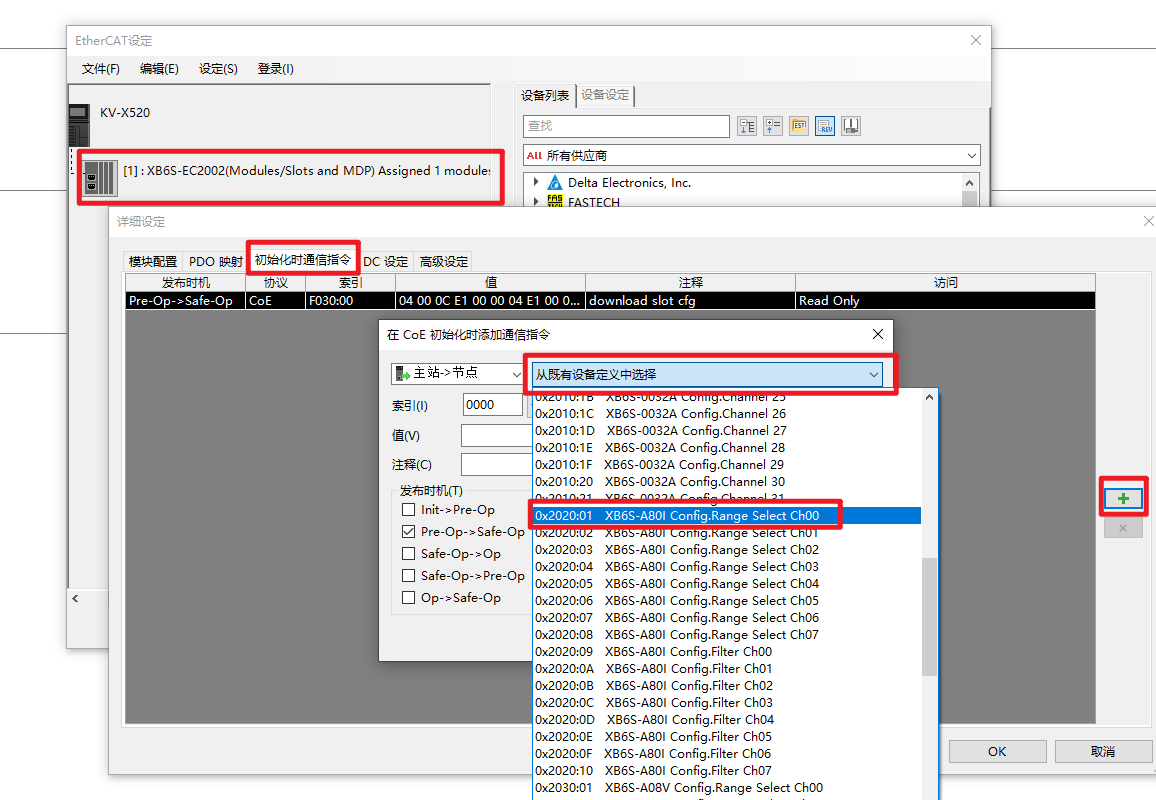Viewport: 1156px width, 800px height.
Task: Click the 取消 cancel button
Action: (x=1102, y=751)
